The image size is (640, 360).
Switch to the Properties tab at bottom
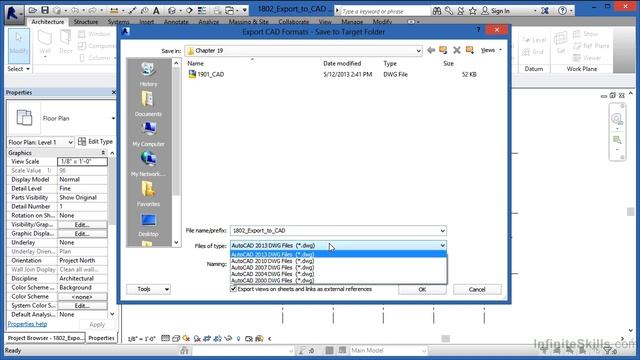[x=101, y=338]
